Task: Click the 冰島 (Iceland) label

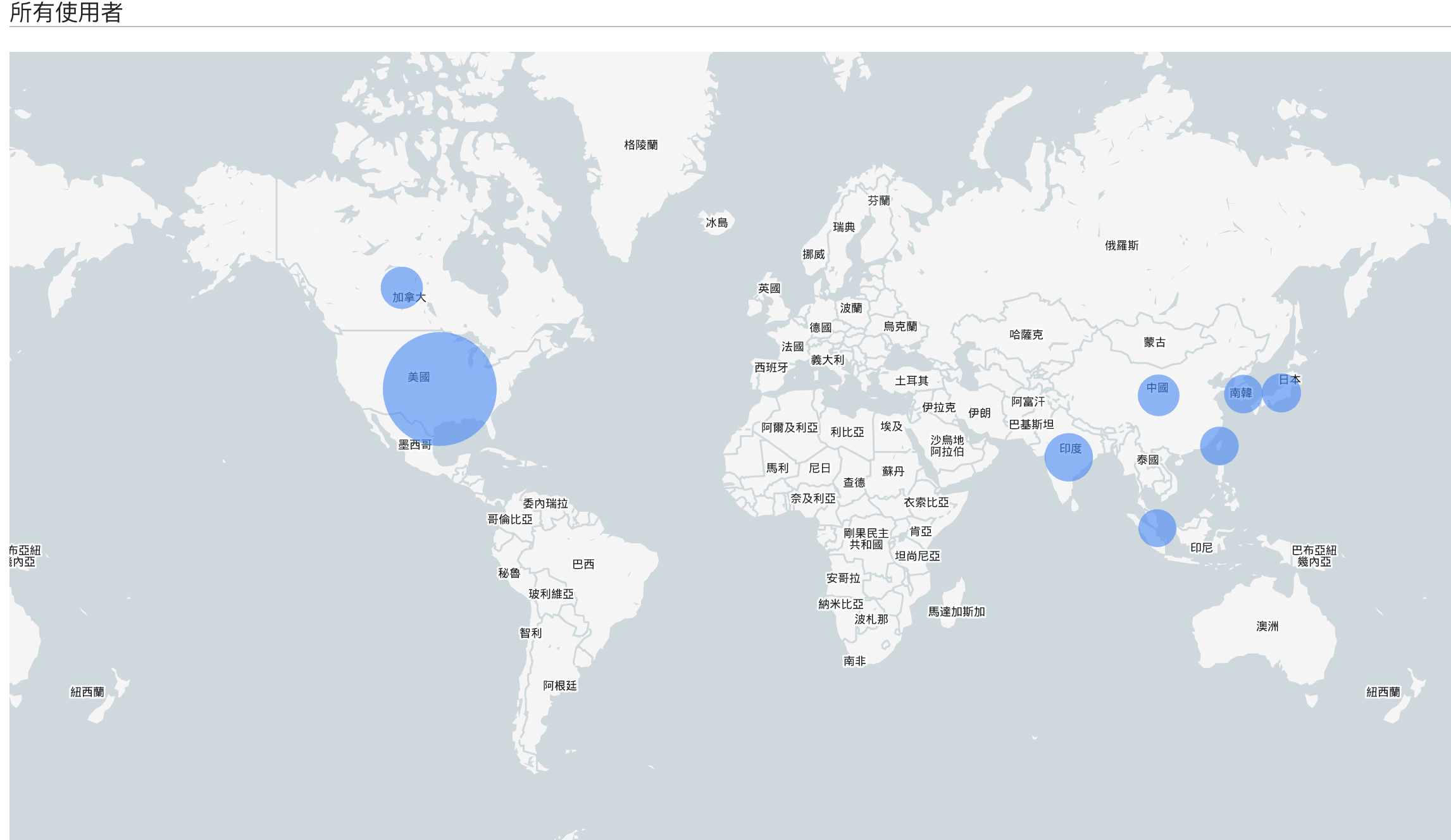Action: pos(716,223)
